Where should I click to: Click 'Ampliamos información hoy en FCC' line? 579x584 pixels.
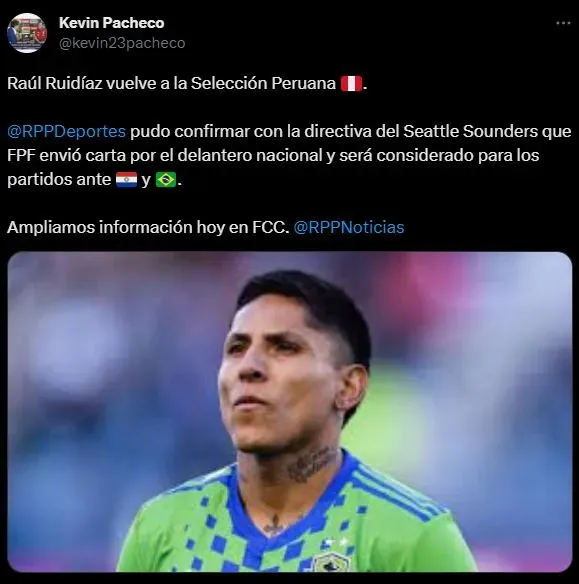tap(148, 227)
